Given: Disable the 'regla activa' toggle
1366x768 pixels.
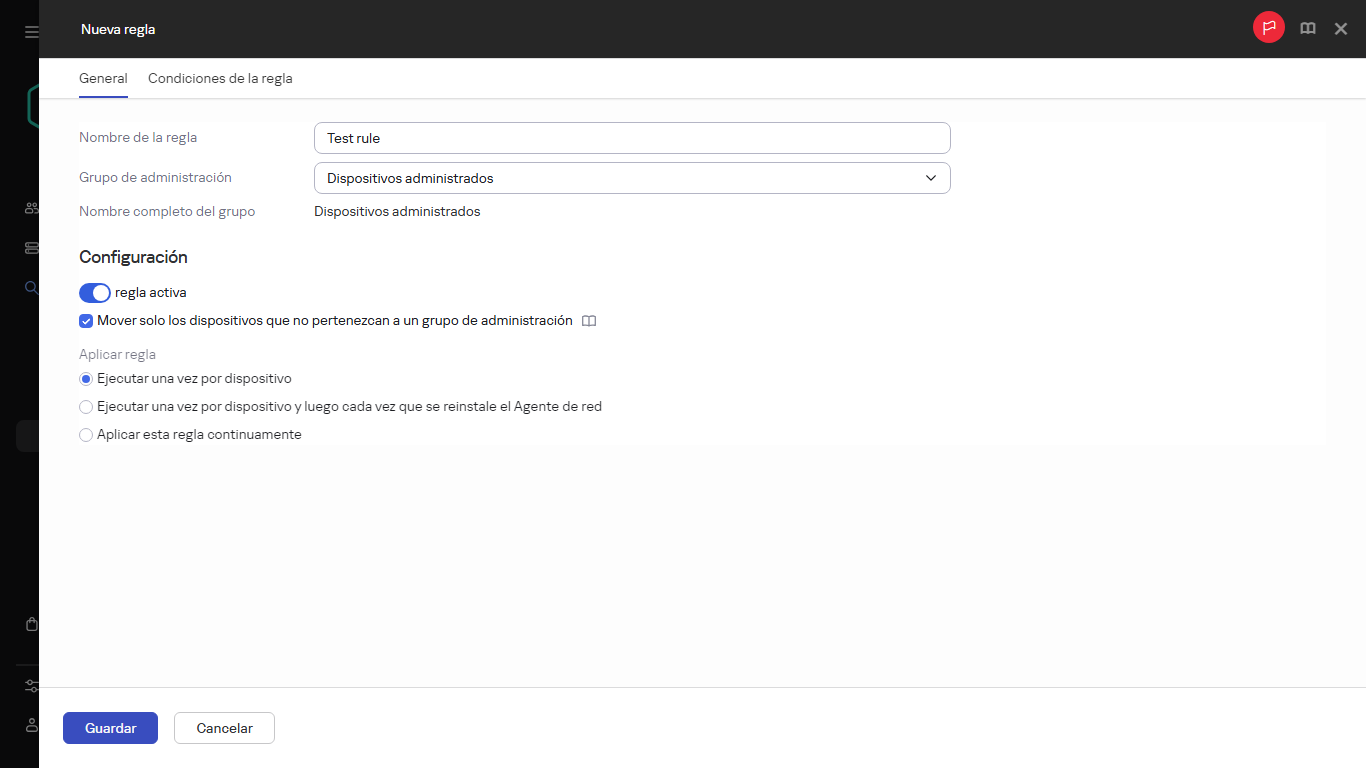Looking at the screenshot, I should pos(94,293).
